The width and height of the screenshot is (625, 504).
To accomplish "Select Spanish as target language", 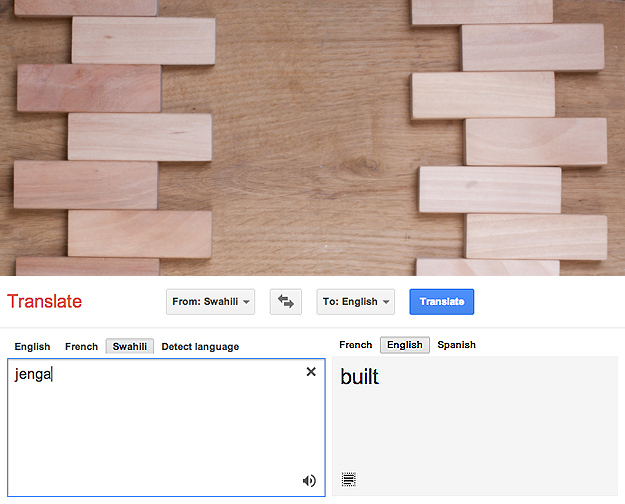I will click(456, 345).
